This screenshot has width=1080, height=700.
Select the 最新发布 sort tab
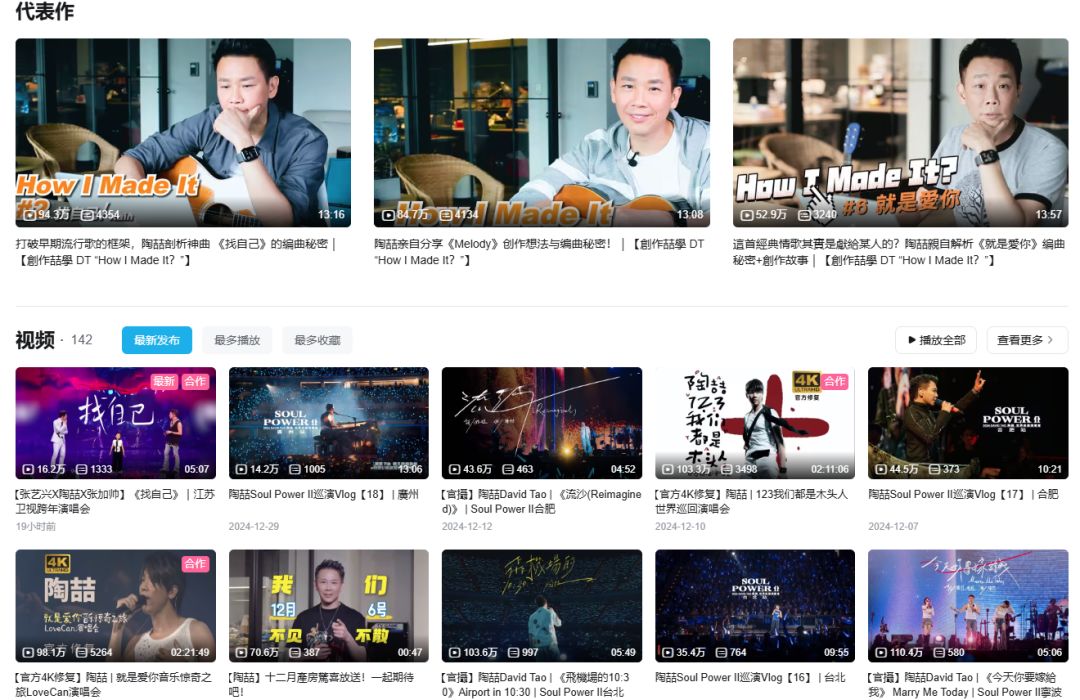tap(157, 340)
